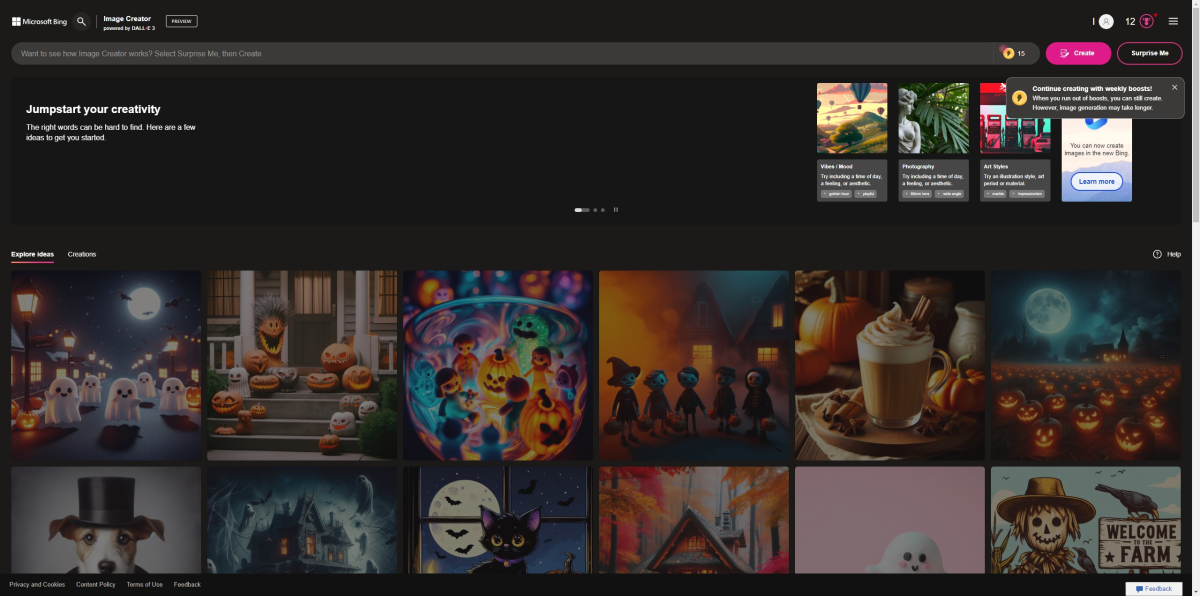Switch to the Creations tab
The height and width of the screenshot is (596, 1200).
point(81,254)
